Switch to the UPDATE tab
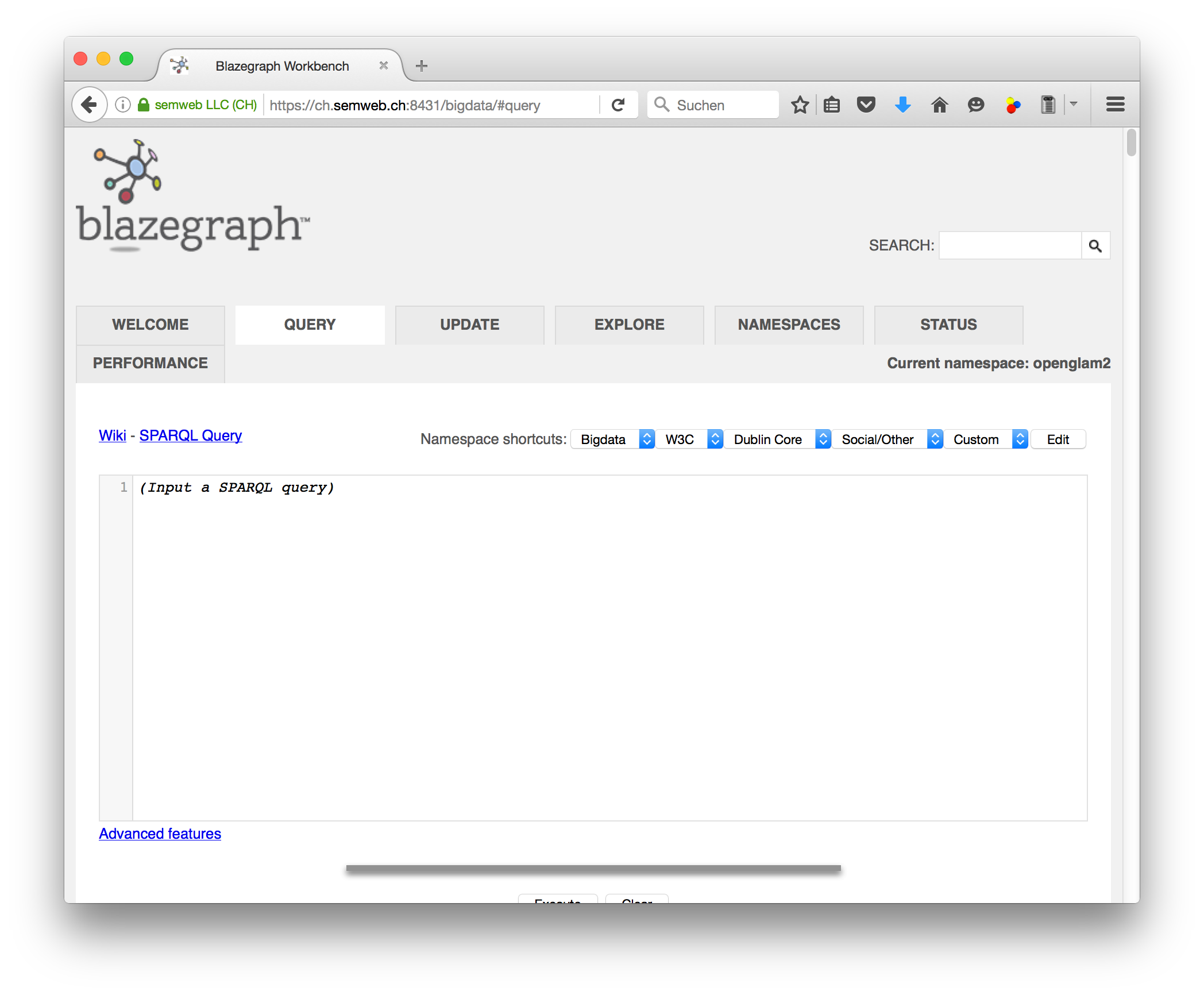 point(469,325)
